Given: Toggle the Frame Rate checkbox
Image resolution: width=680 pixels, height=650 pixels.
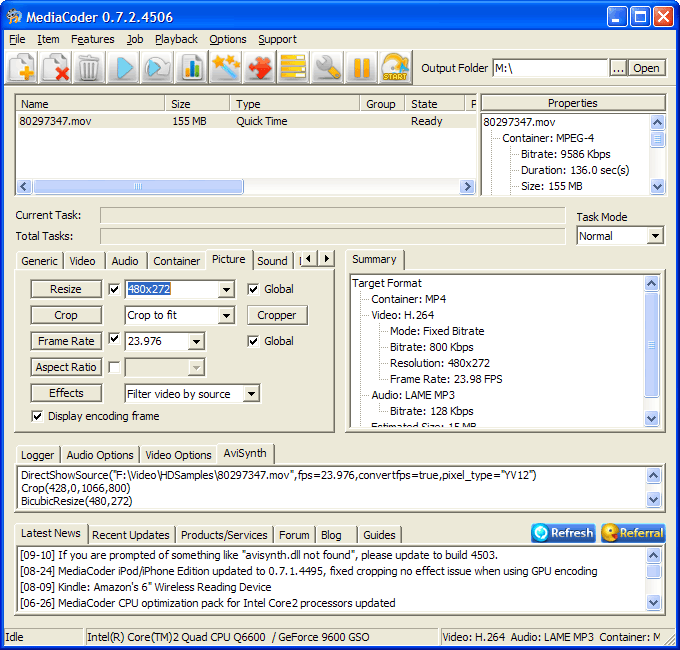Looking at the screenshot, I should click(x=114, y=339).
